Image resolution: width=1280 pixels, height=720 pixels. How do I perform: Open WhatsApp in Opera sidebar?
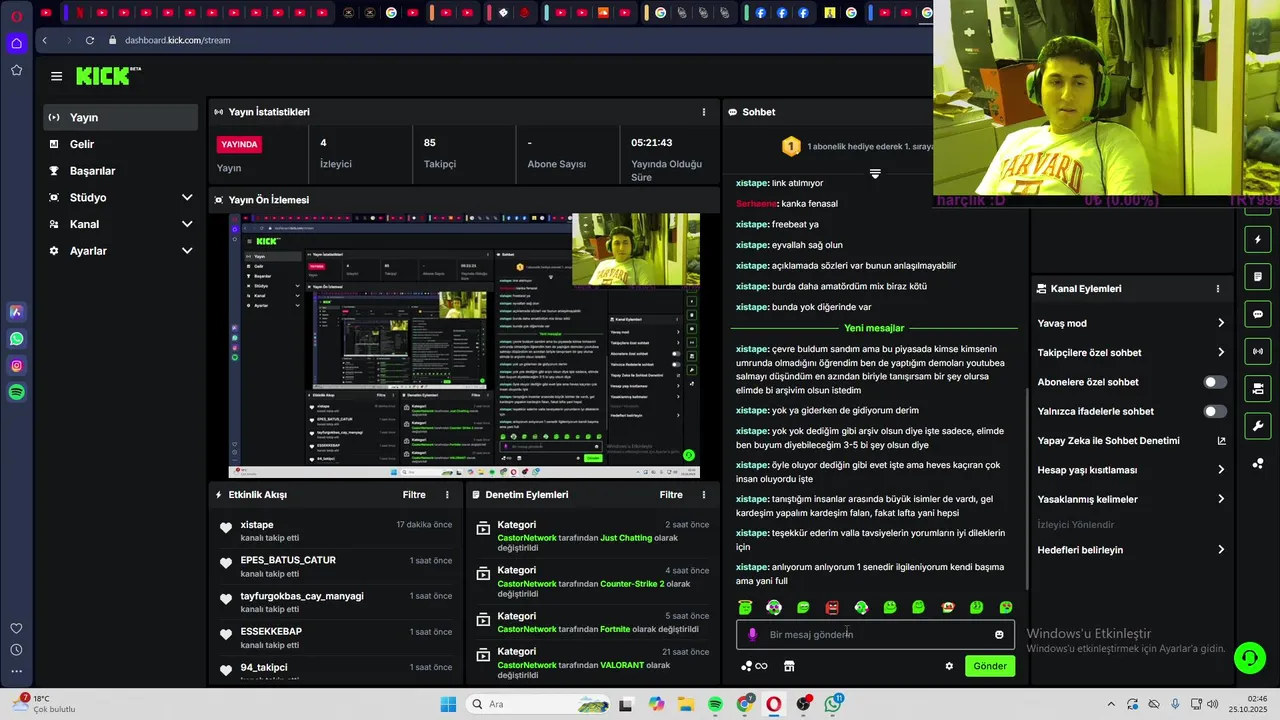coord(16,339)
